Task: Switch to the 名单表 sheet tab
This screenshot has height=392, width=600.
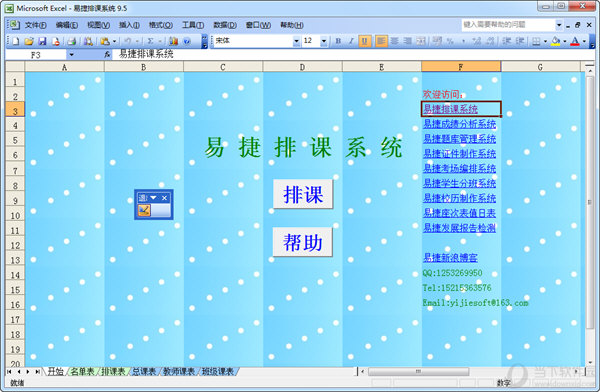Action: 82,371
